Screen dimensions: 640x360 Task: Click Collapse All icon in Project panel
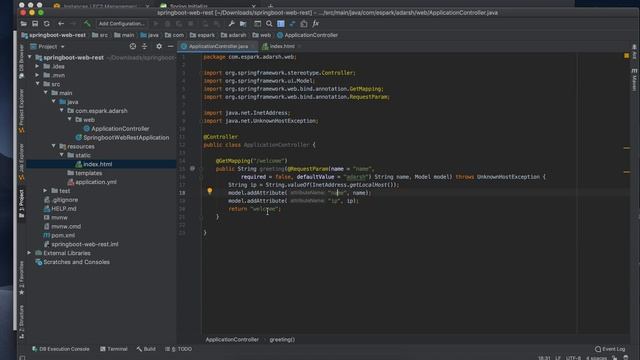coord(144,47)
